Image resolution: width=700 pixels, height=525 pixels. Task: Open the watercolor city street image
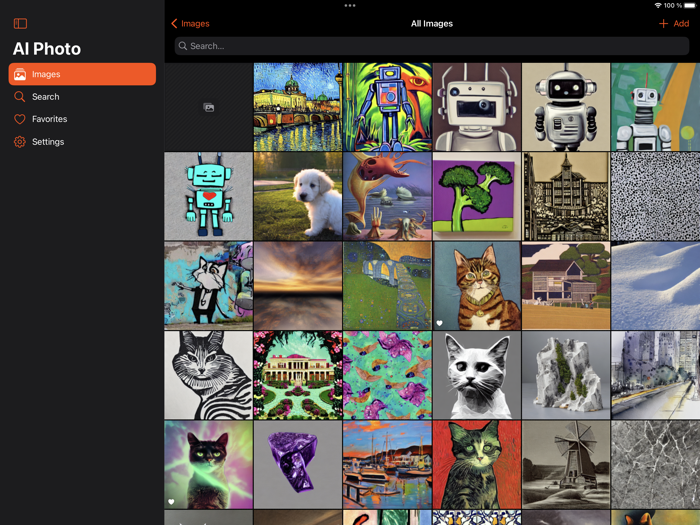(x=656, y=375)
